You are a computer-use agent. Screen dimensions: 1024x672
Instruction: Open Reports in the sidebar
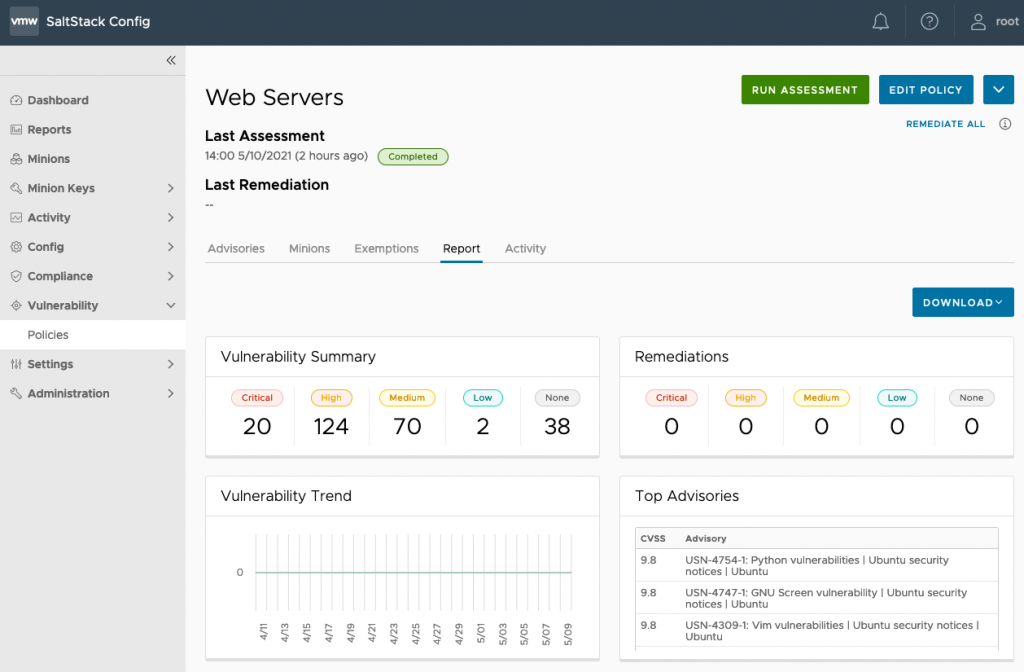point(49,130)
